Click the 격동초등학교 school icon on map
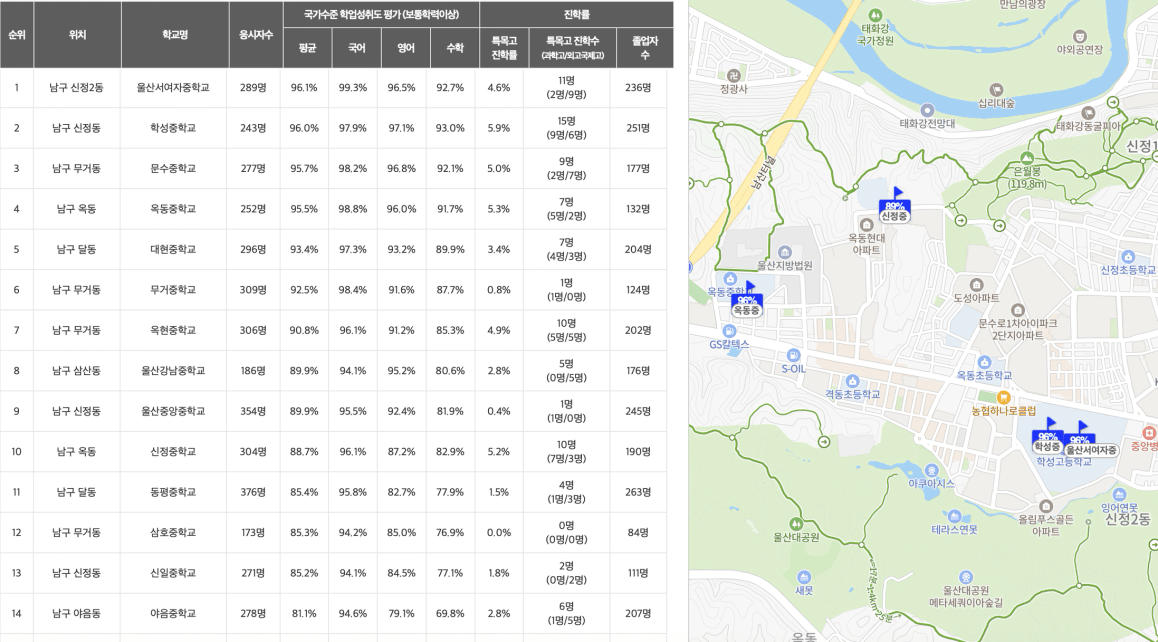 852,381
